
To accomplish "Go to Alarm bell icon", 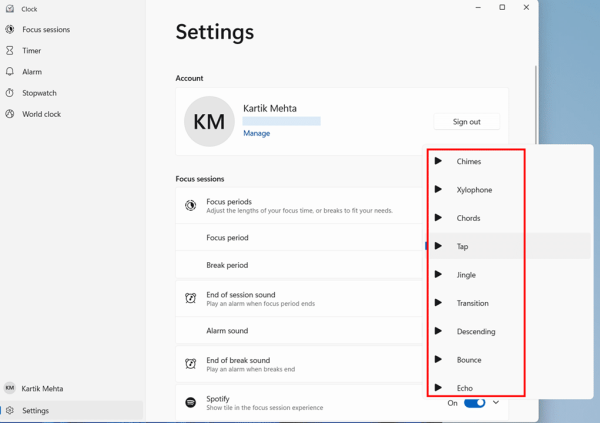I will pos(10,72).
